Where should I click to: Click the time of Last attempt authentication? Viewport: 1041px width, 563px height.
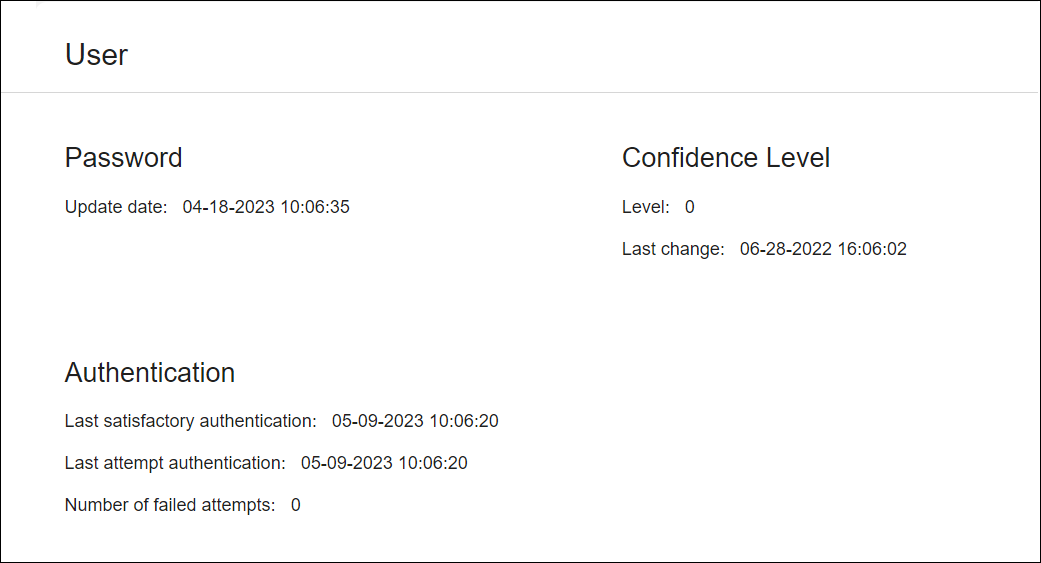433,463
